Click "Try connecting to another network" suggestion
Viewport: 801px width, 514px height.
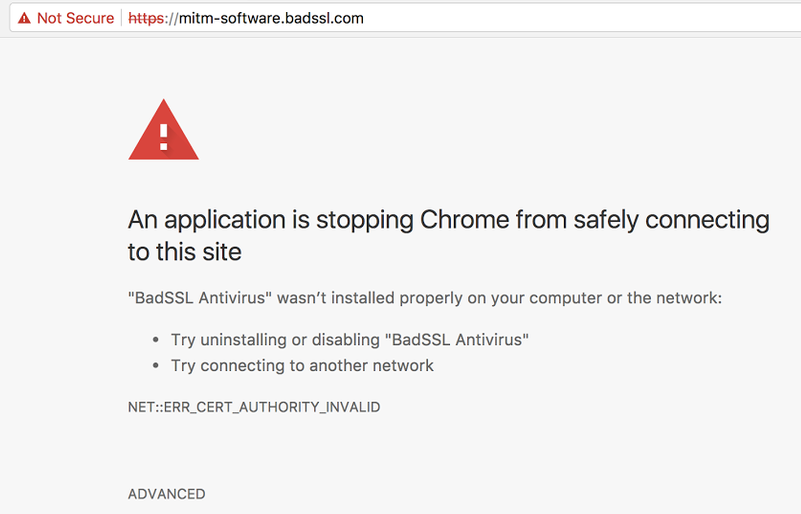coord(302,365)
